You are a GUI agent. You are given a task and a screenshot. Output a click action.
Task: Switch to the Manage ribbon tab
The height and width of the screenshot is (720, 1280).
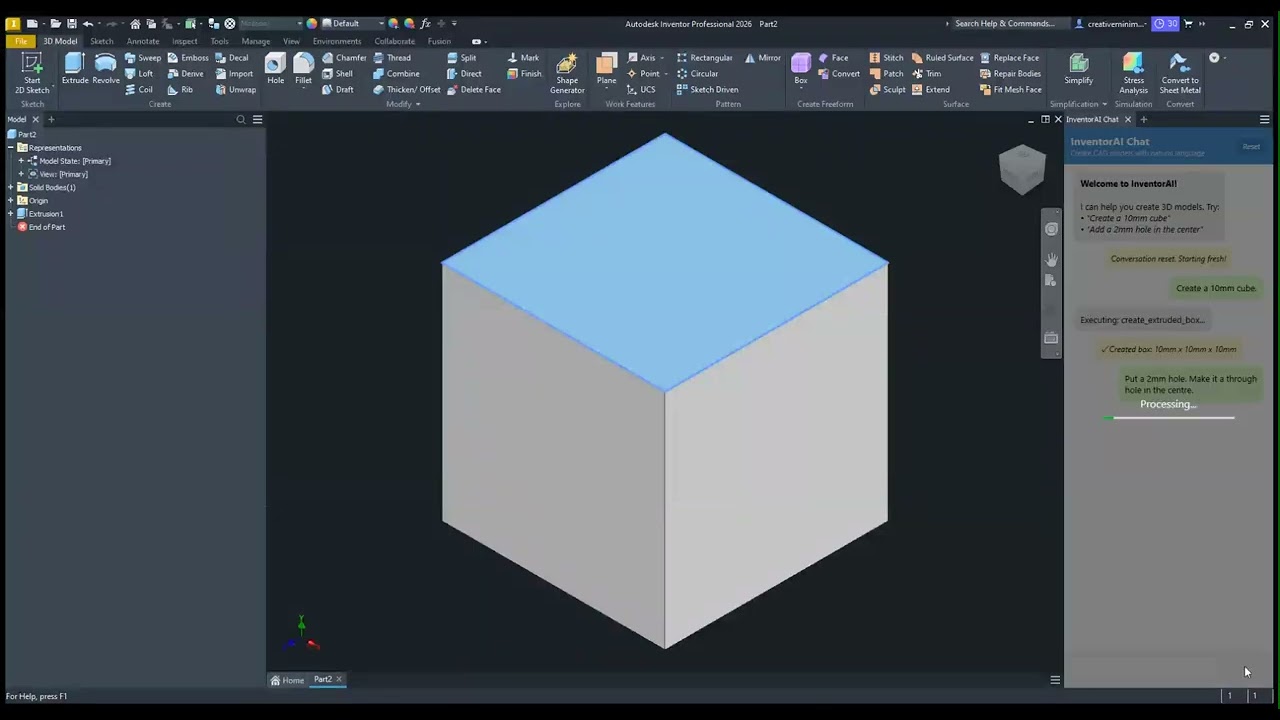255,42
